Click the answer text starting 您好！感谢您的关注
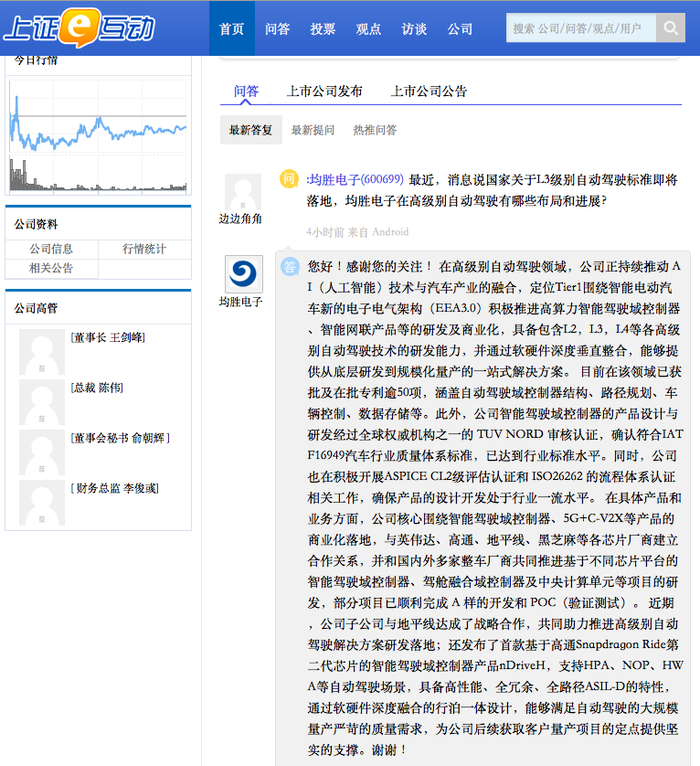This screenshot has width=700, height=766. tap(494, 508)
